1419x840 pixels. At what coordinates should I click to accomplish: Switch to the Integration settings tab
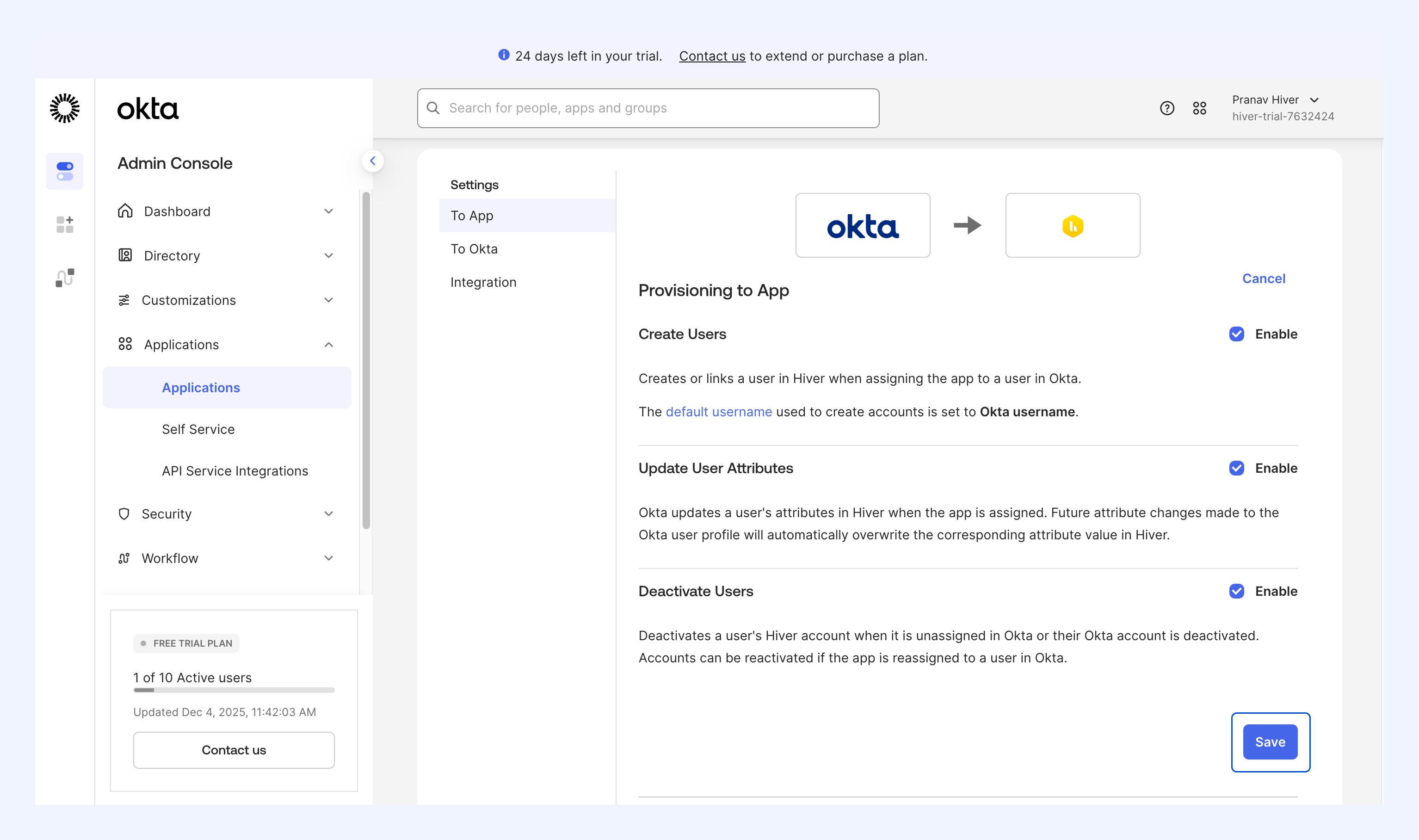point(528,283)
